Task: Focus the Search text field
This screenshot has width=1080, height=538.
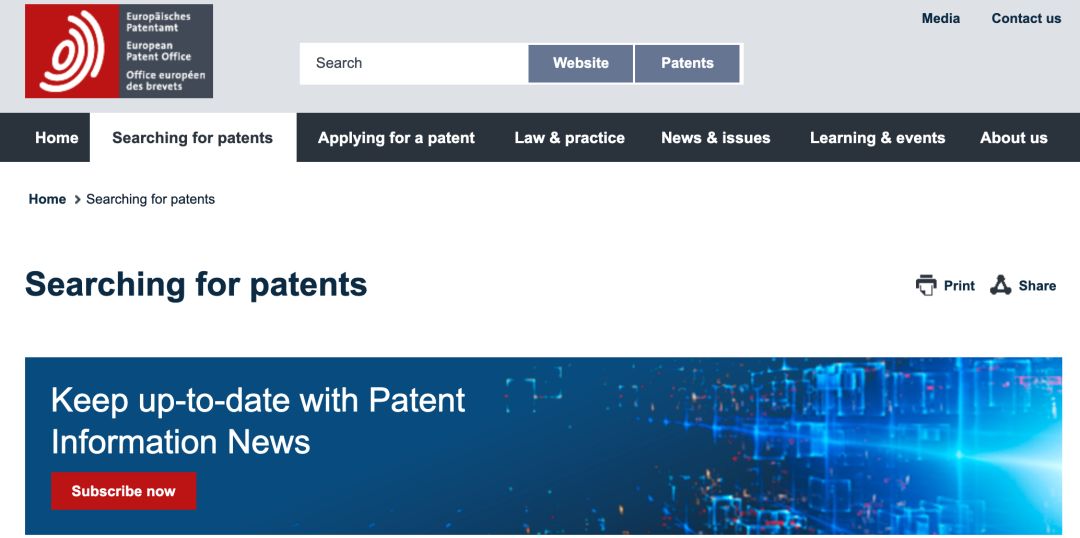Action: tap(414, 63)
